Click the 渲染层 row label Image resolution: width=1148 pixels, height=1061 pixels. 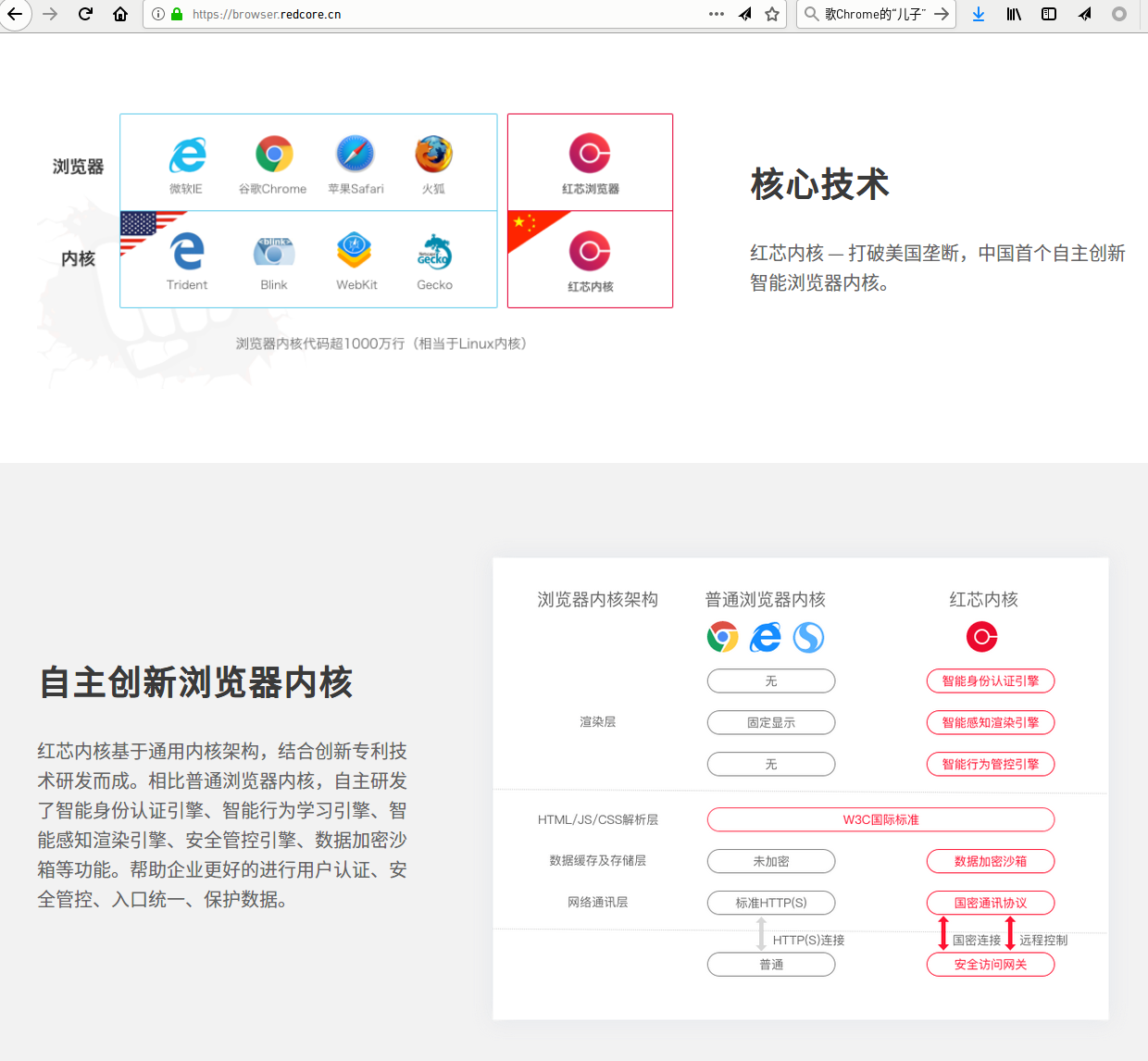598,722
